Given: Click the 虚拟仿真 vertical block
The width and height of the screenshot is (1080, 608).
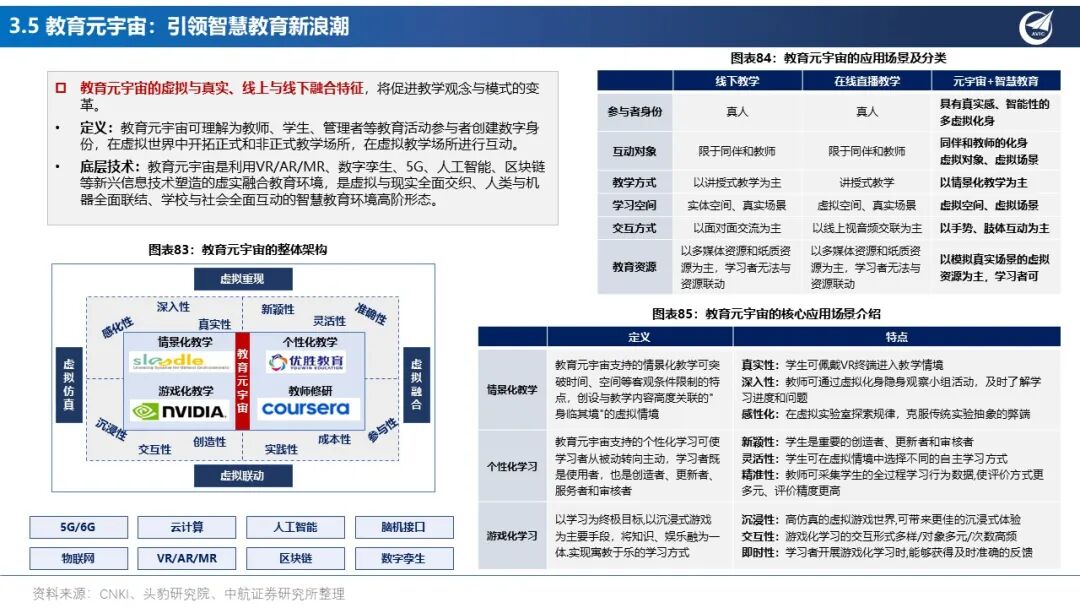Looking at the screenshot, I should (x=69, y=385).
